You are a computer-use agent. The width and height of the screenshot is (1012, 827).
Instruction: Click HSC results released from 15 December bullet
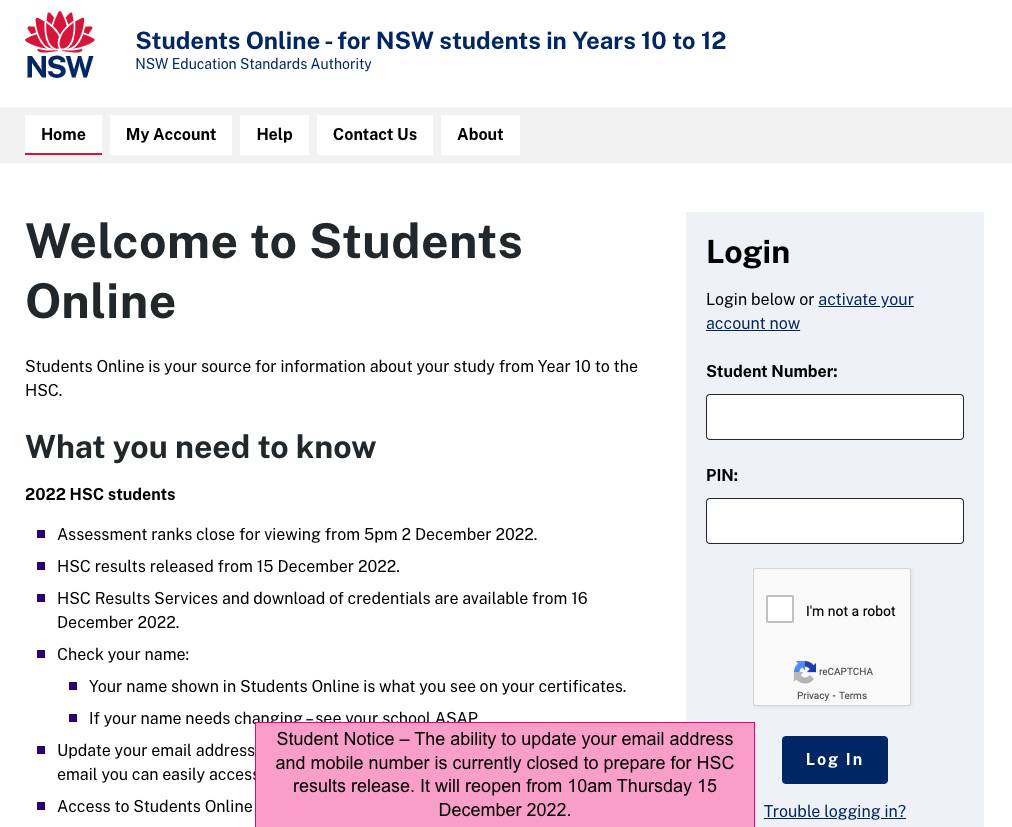228,566
